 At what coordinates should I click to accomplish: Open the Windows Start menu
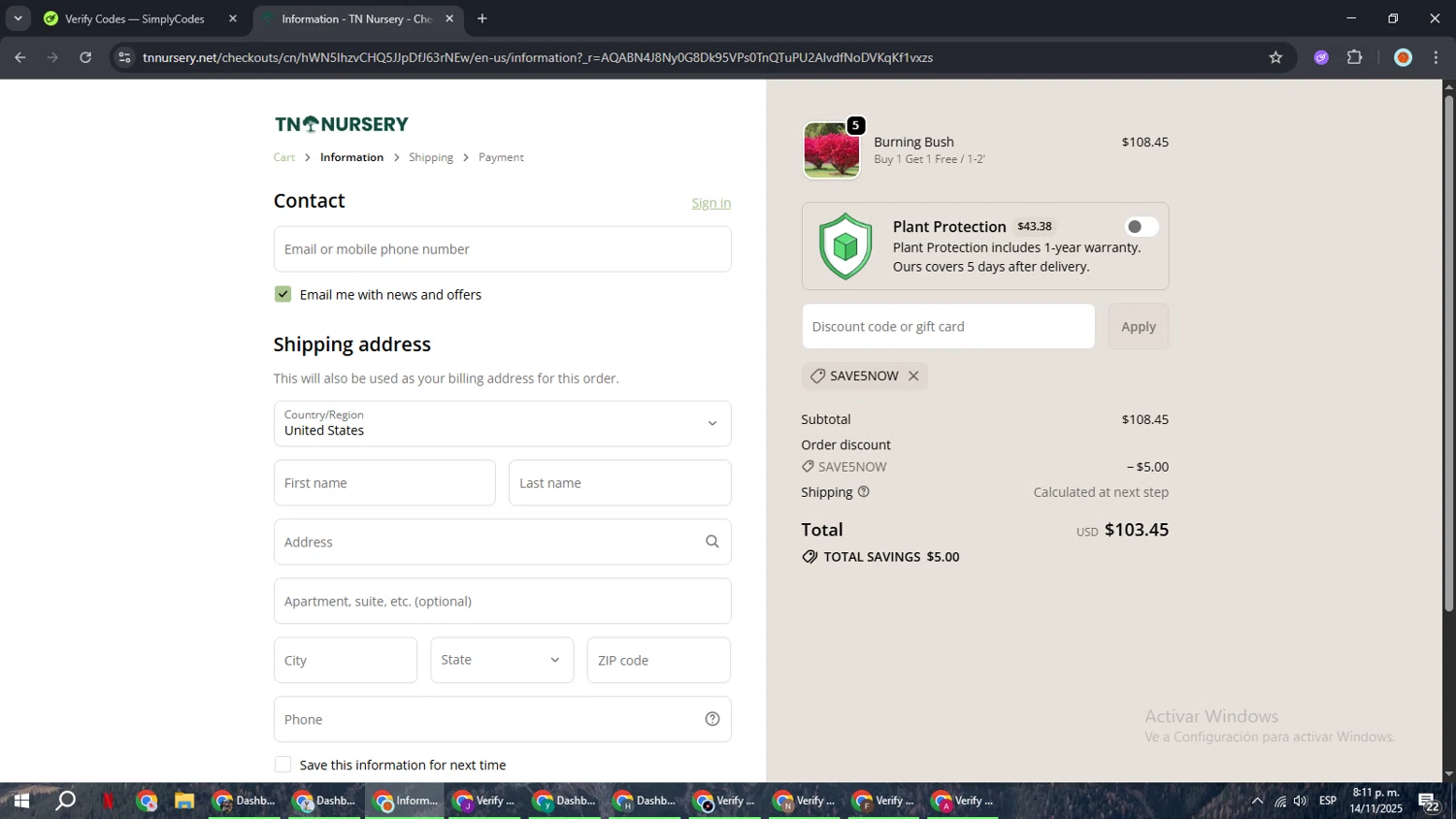tap(20, 801)
